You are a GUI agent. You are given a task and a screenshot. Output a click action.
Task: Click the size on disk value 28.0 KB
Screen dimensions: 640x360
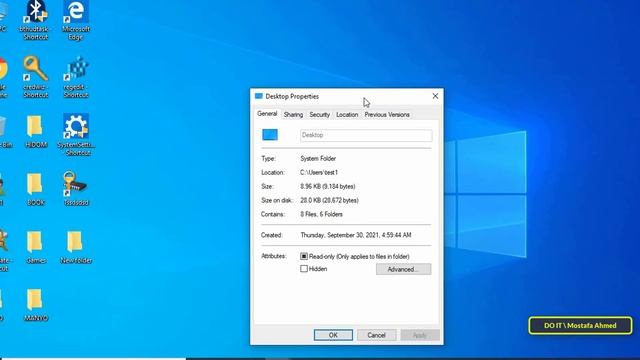click(x=329, y=200)
